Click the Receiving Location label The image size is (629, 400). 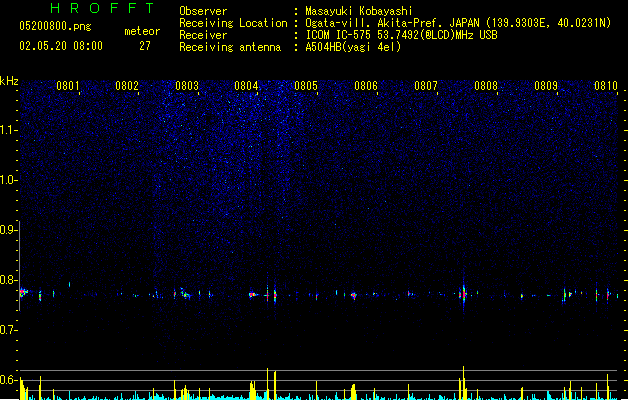tap(233, 23)
